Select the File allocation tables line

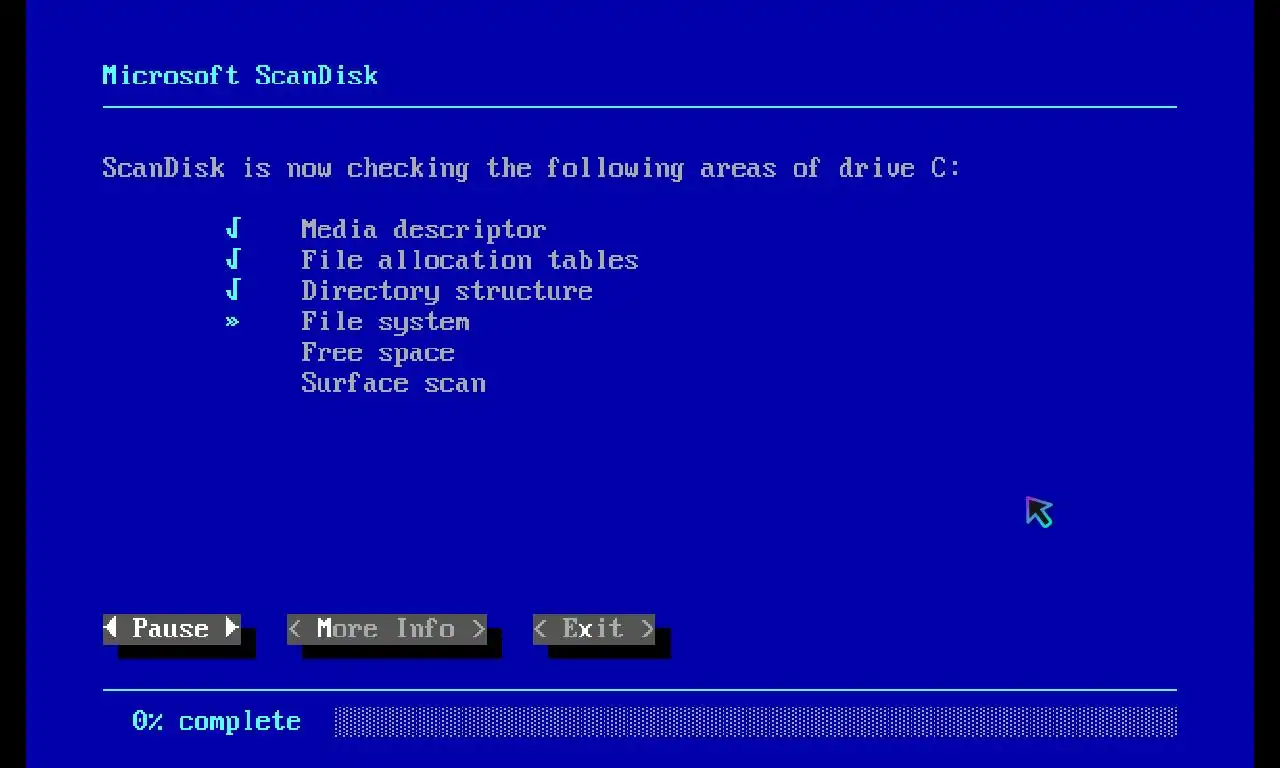coord(470,260)
